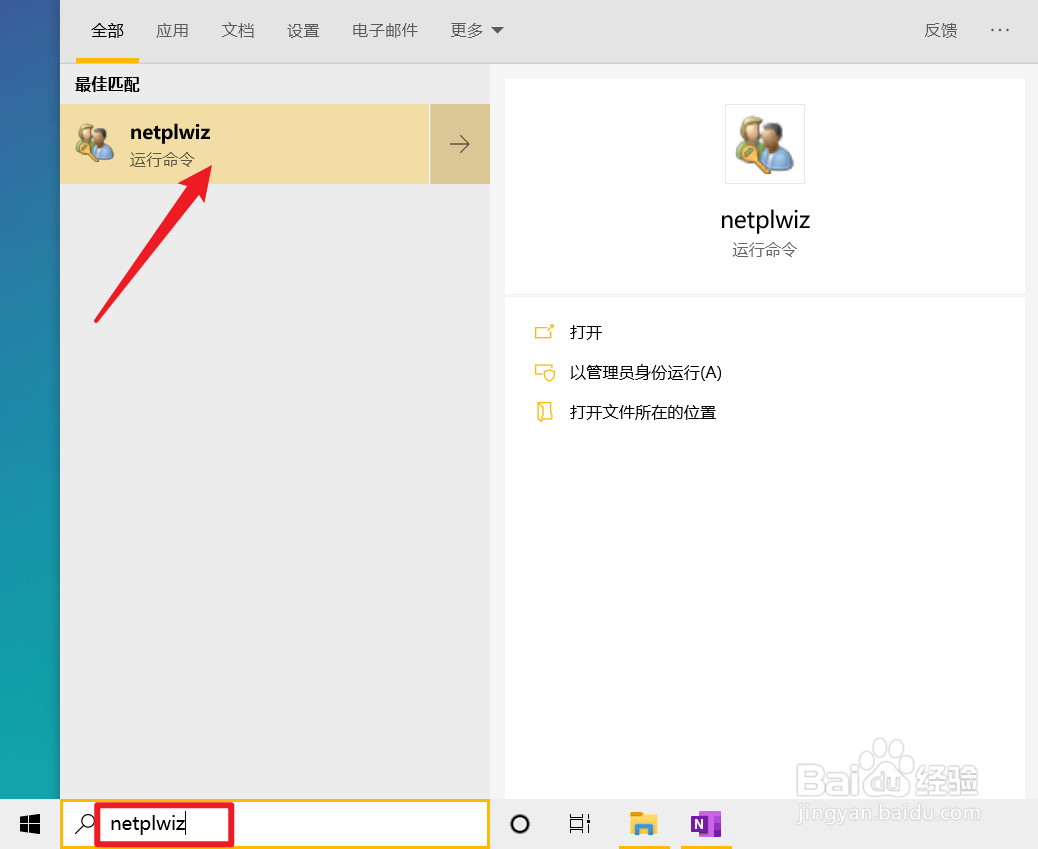Click the large netplwiz preview icon

click(764, 143)
